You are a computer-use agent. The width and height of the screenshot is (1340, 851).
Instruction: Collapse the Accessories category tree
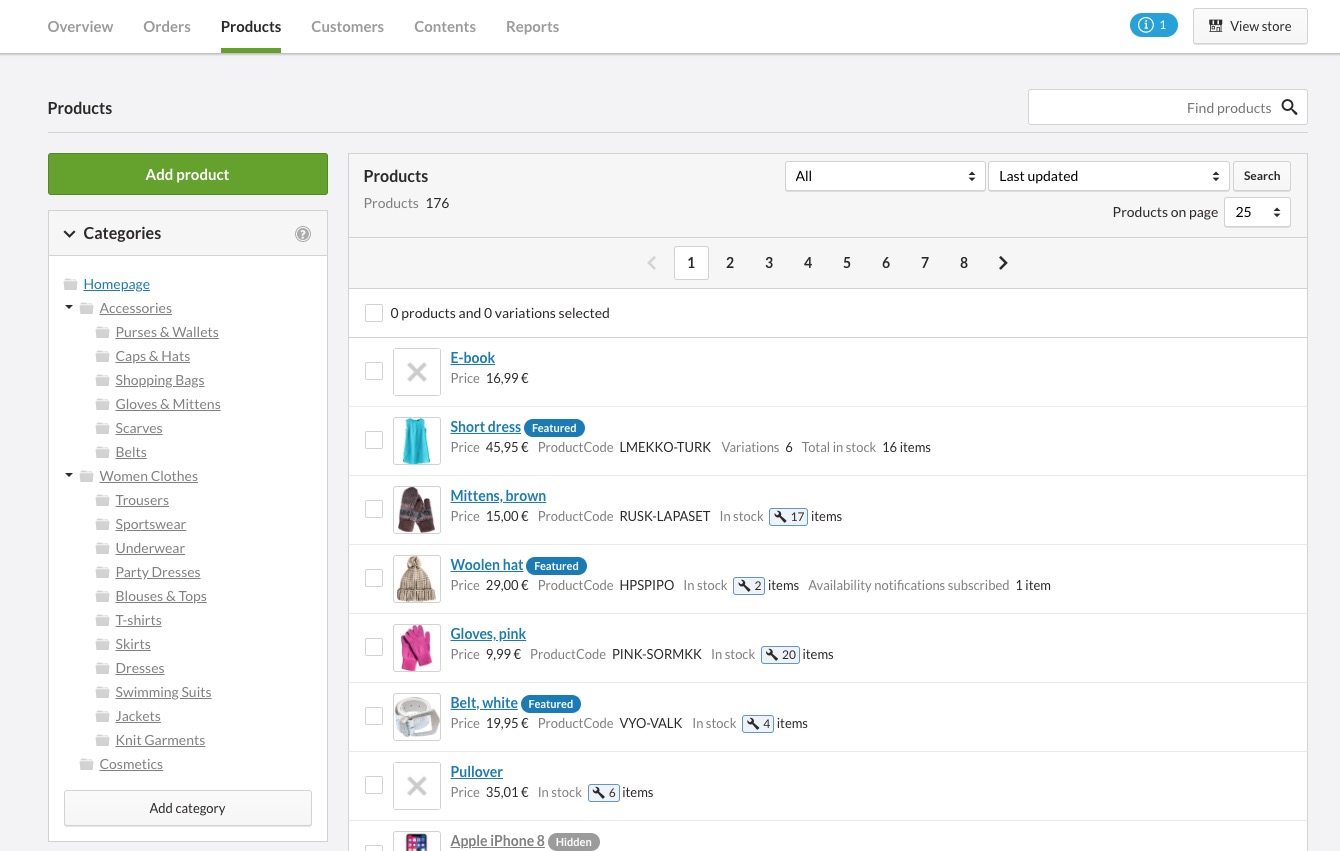69,308
